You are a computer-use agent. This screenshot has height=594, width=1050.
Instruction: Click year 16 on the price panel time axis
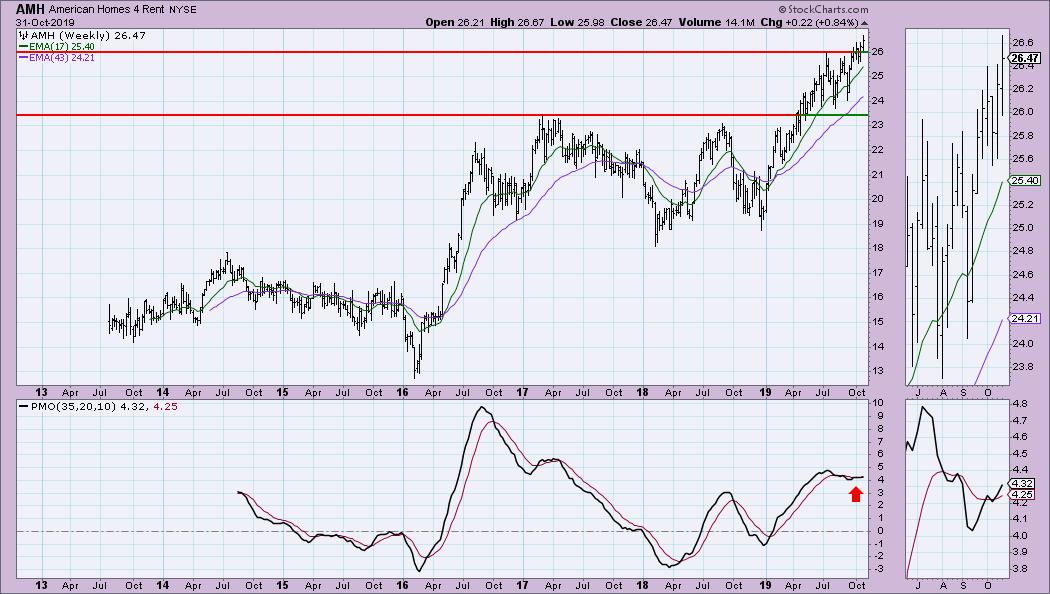point(402,392)
